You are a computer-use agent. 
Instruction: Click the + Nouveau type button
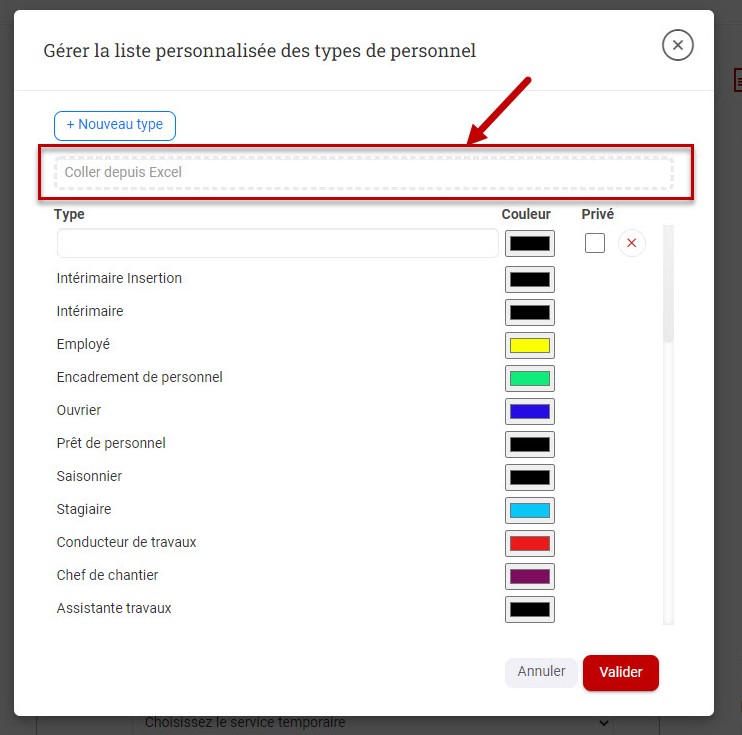(x=115, y=125)
